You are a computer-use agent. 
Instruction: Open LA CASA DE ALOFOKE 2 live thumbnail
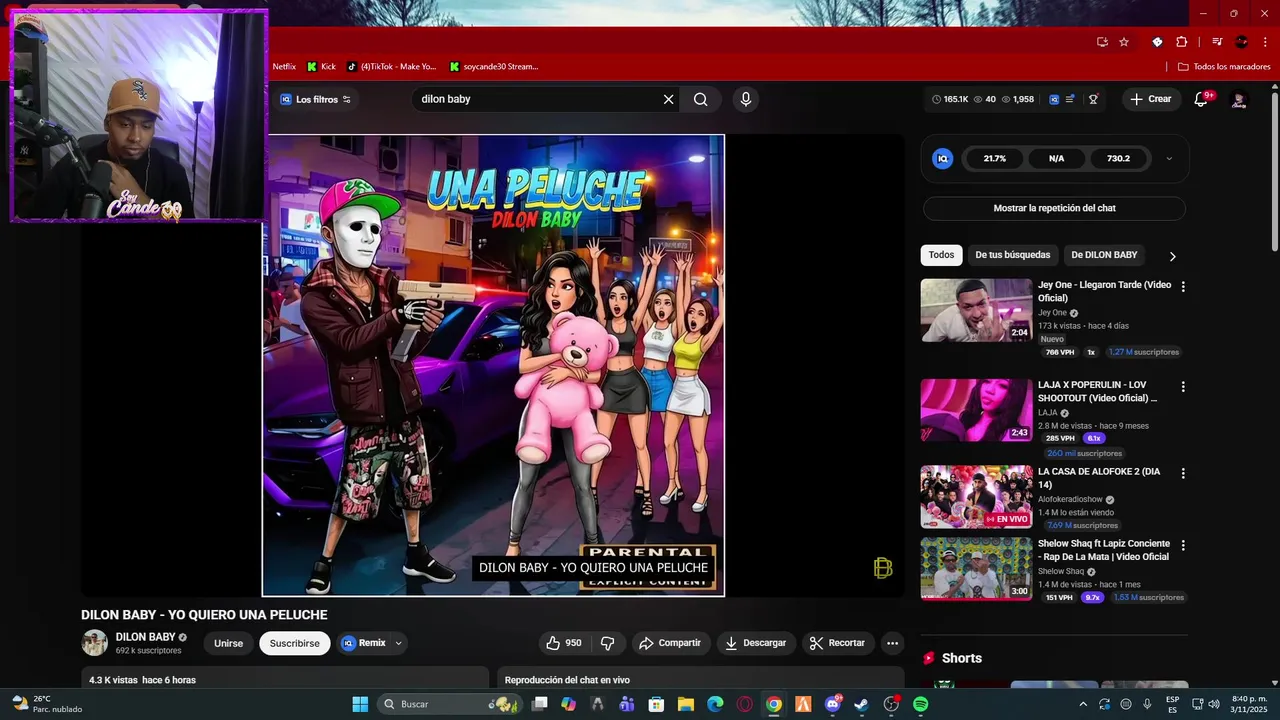point(976,497)
